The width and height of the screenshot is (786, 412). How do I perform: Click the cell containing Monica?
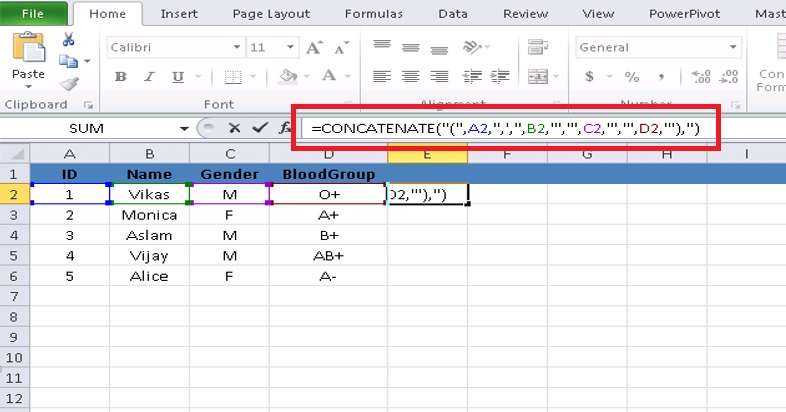pyautogui.click(x=149, y=215)
